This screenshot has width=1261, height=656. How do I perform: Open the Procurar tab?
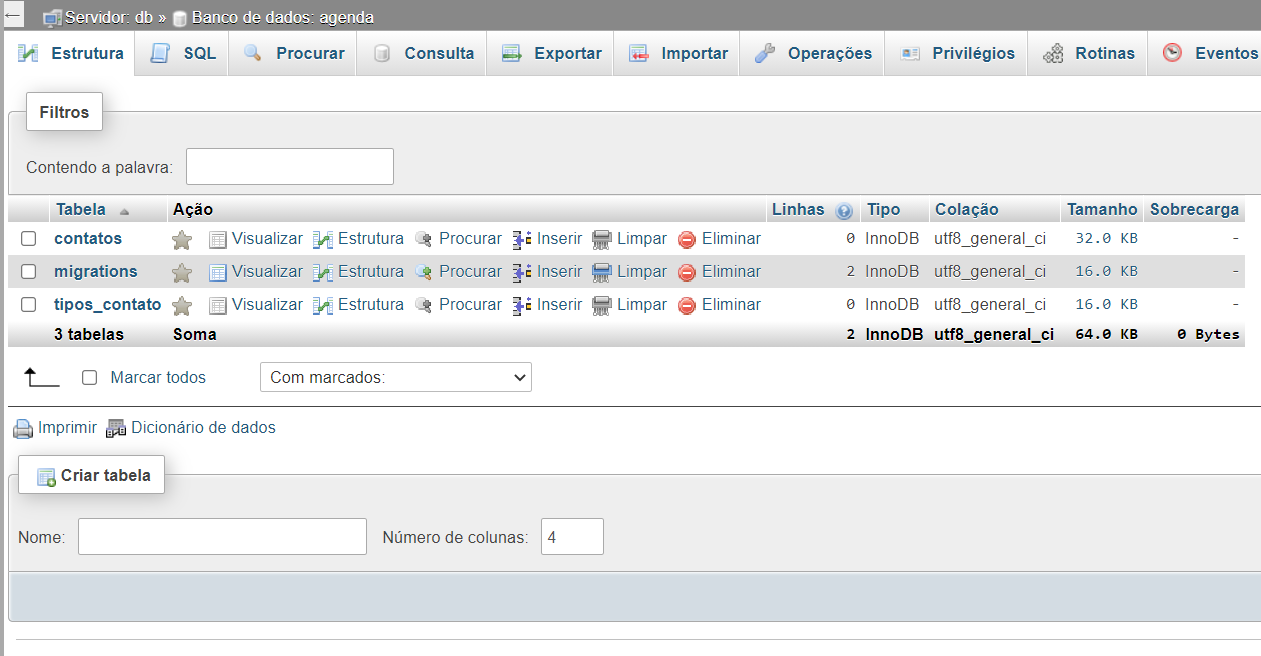[x=293, y=54]
